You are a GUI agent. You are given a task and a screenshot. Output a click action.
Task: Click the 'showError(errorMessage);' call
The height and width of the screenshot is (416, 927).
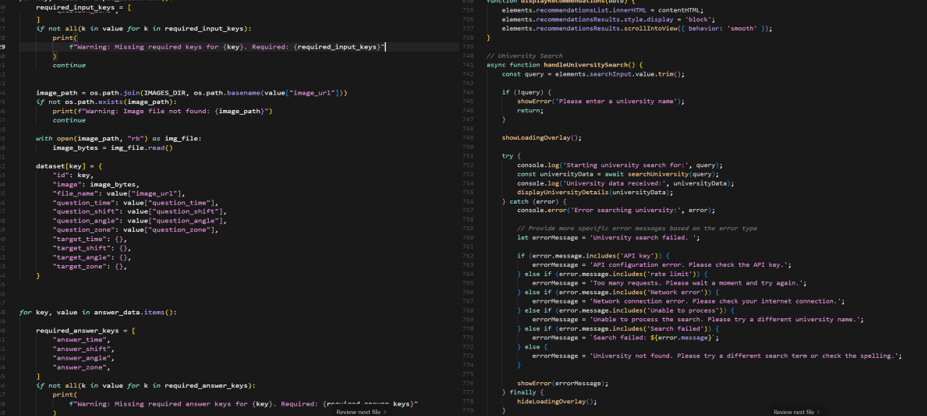point(562,383)
